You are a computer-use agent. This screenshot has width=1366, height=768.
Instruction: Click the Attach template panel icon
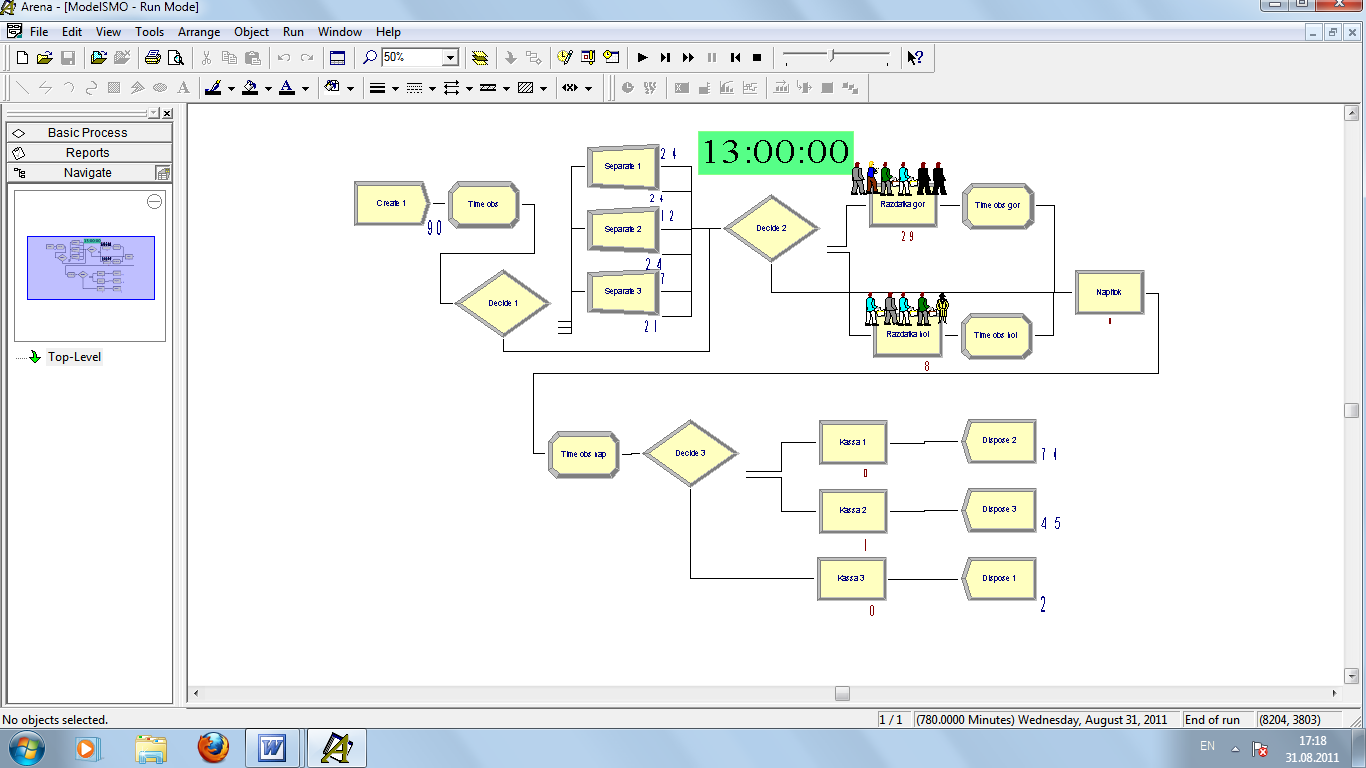(98, 58)
